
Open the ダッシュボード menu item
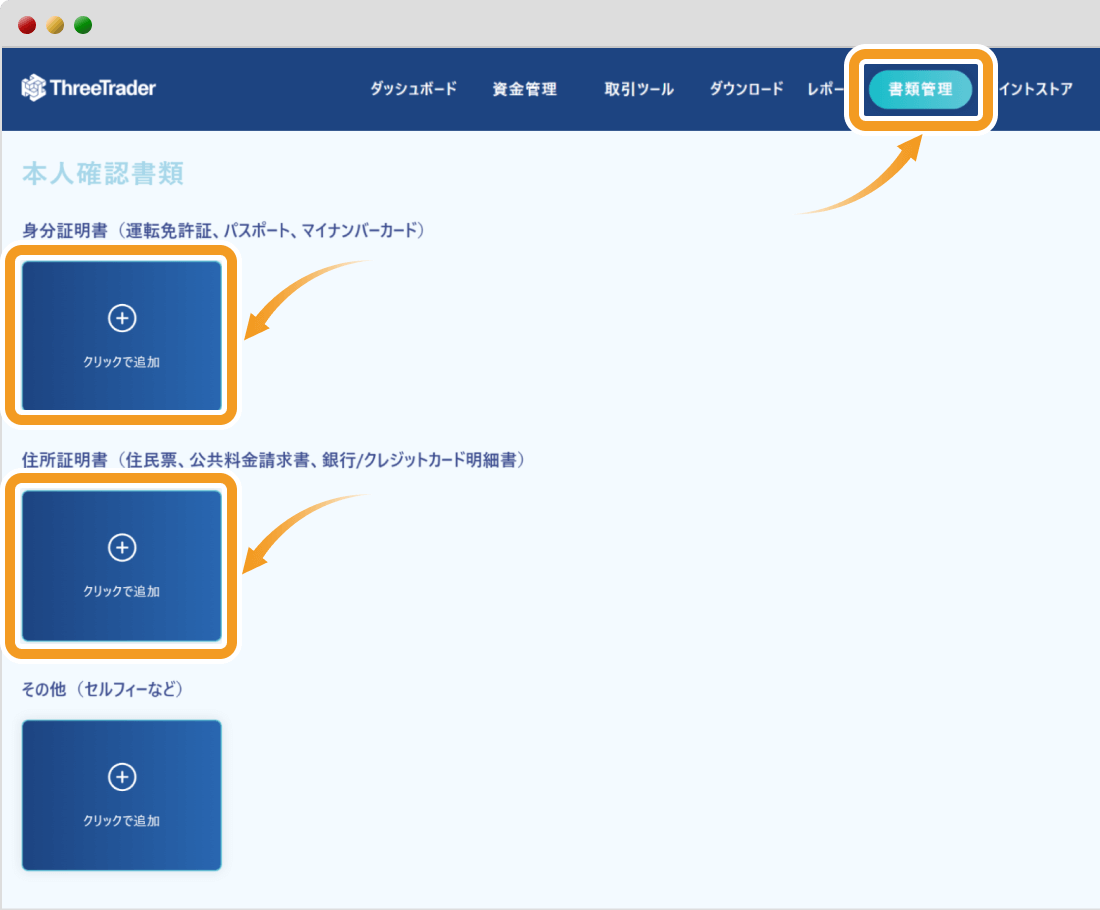(x=413, y=89)
